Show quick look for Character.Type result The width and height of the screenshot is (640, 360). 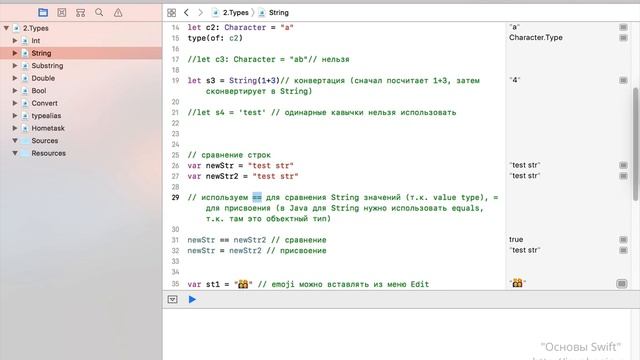(623, 38)
